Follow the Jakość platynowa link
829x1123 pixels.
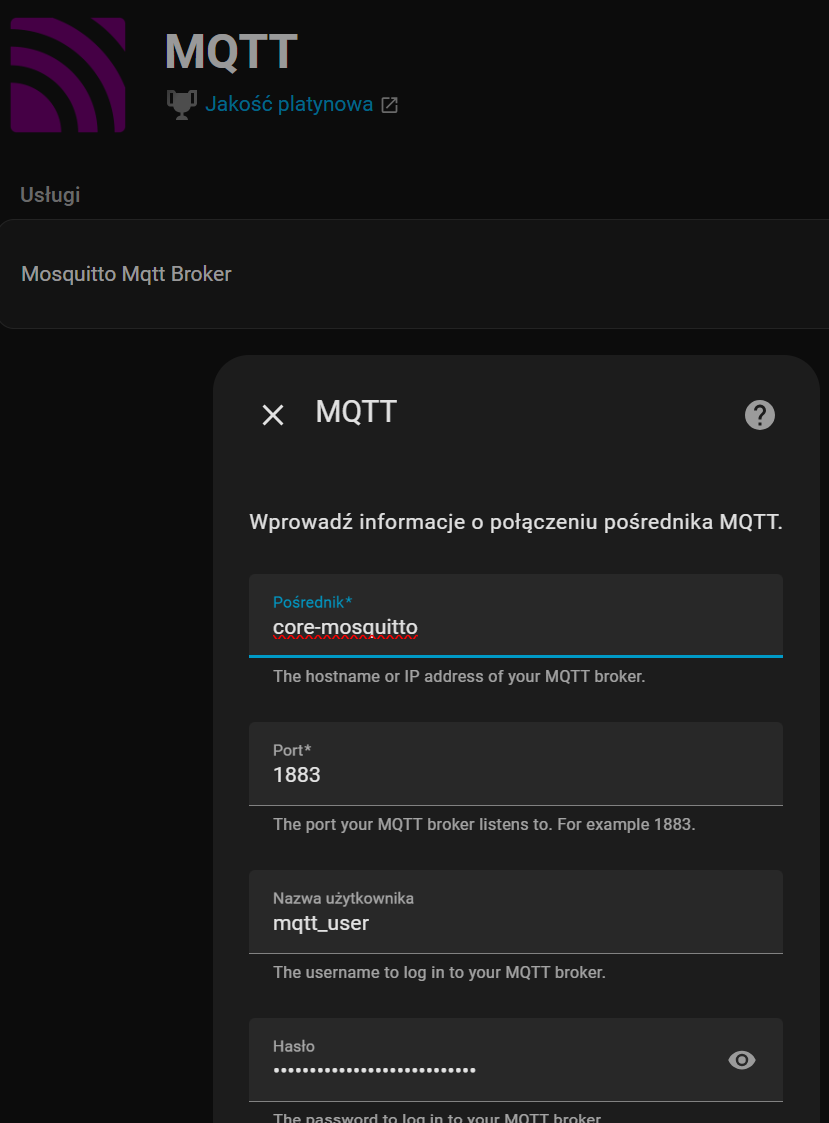click(x=288, y=104)
